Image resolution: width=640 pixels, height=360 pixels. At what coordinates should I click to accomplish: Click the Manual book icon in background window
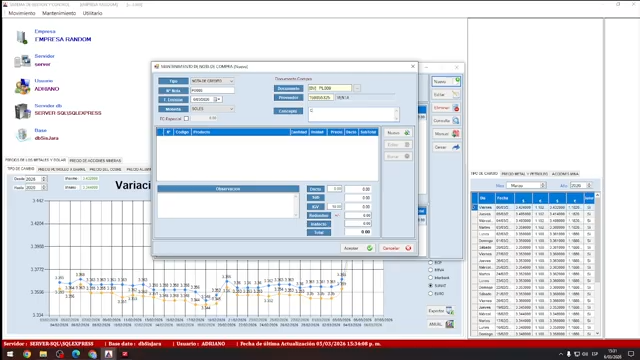456,134
